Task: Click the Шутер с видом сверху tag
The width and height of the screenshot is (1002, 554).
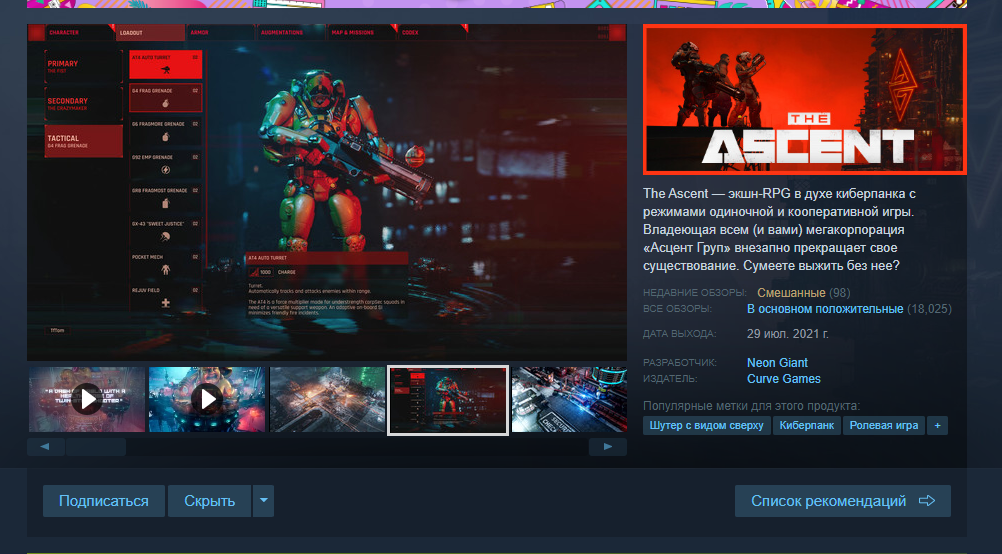Action: click(x=707, y=426)
